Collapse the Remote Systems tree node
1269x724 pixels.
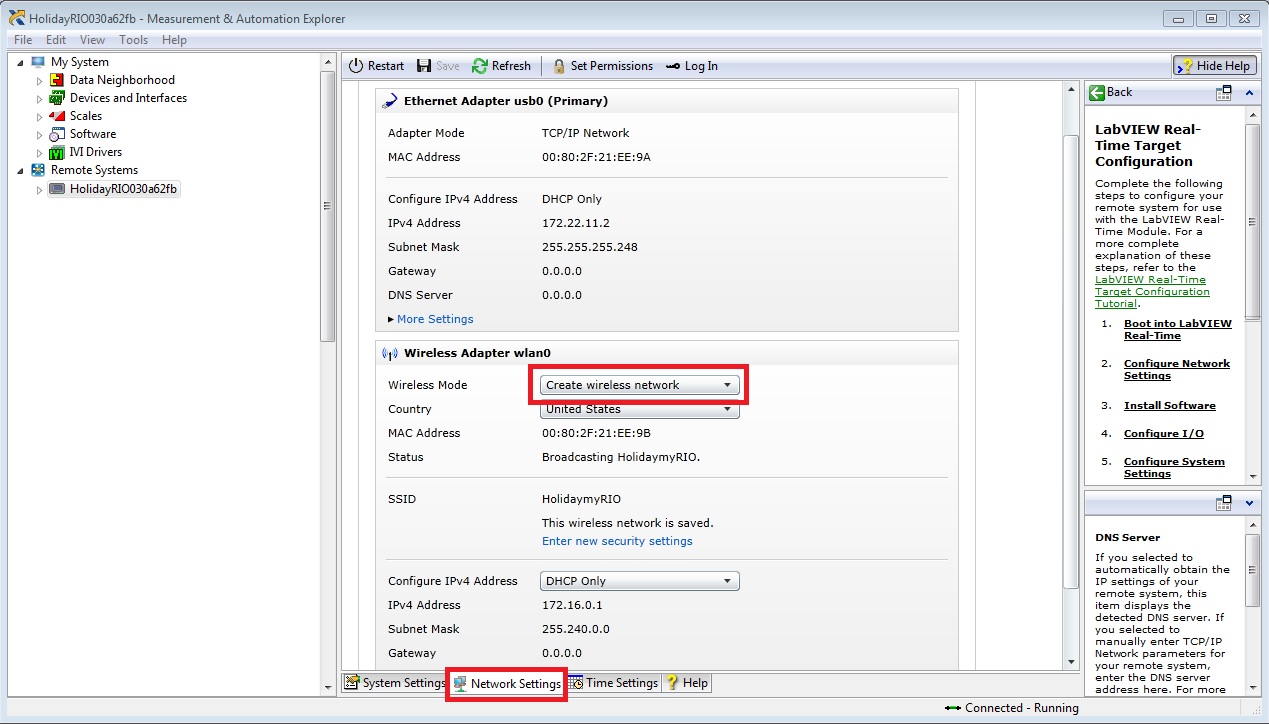(x=21, y=170)
